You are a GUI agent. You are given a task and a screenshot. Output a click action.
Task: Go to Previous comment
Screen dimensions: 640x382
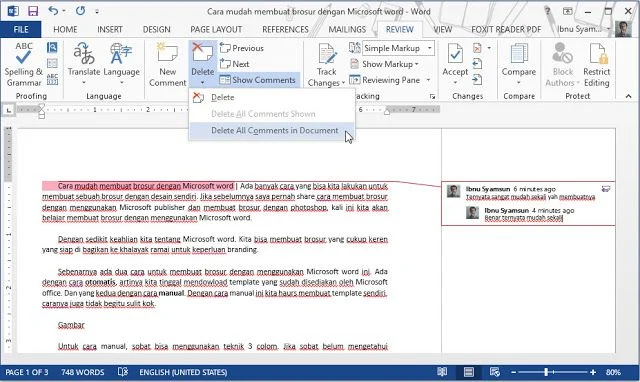(x=242, y=48)
